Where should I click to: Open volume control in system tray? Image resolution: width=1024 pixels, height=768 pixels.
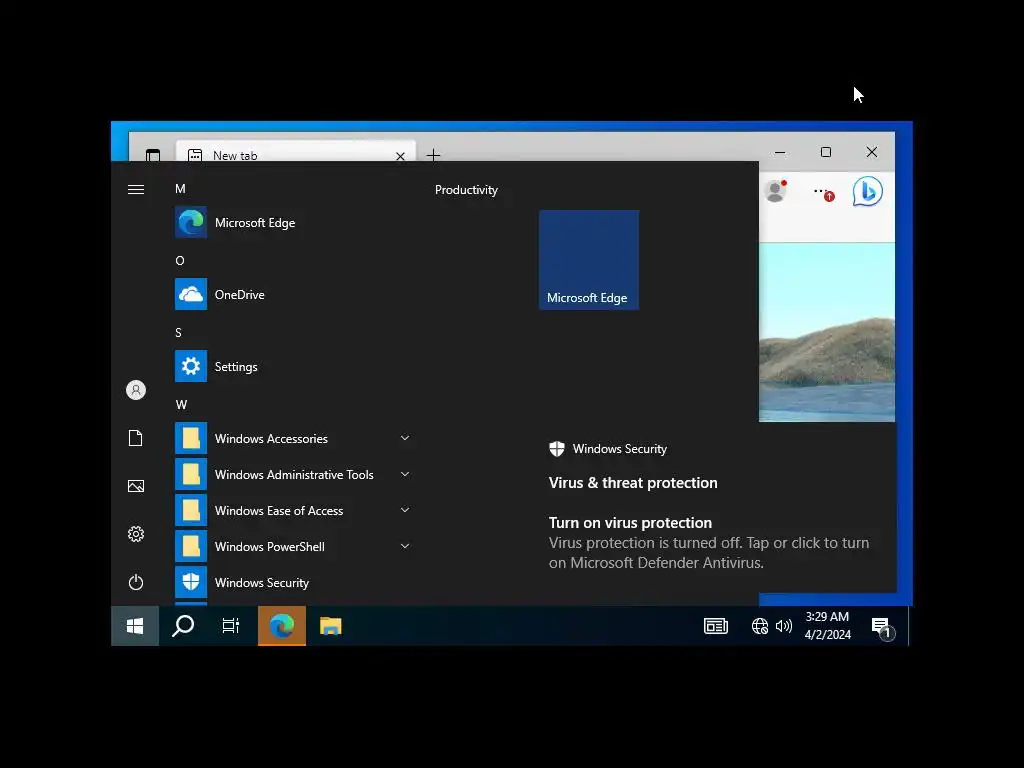click(784, 626)
